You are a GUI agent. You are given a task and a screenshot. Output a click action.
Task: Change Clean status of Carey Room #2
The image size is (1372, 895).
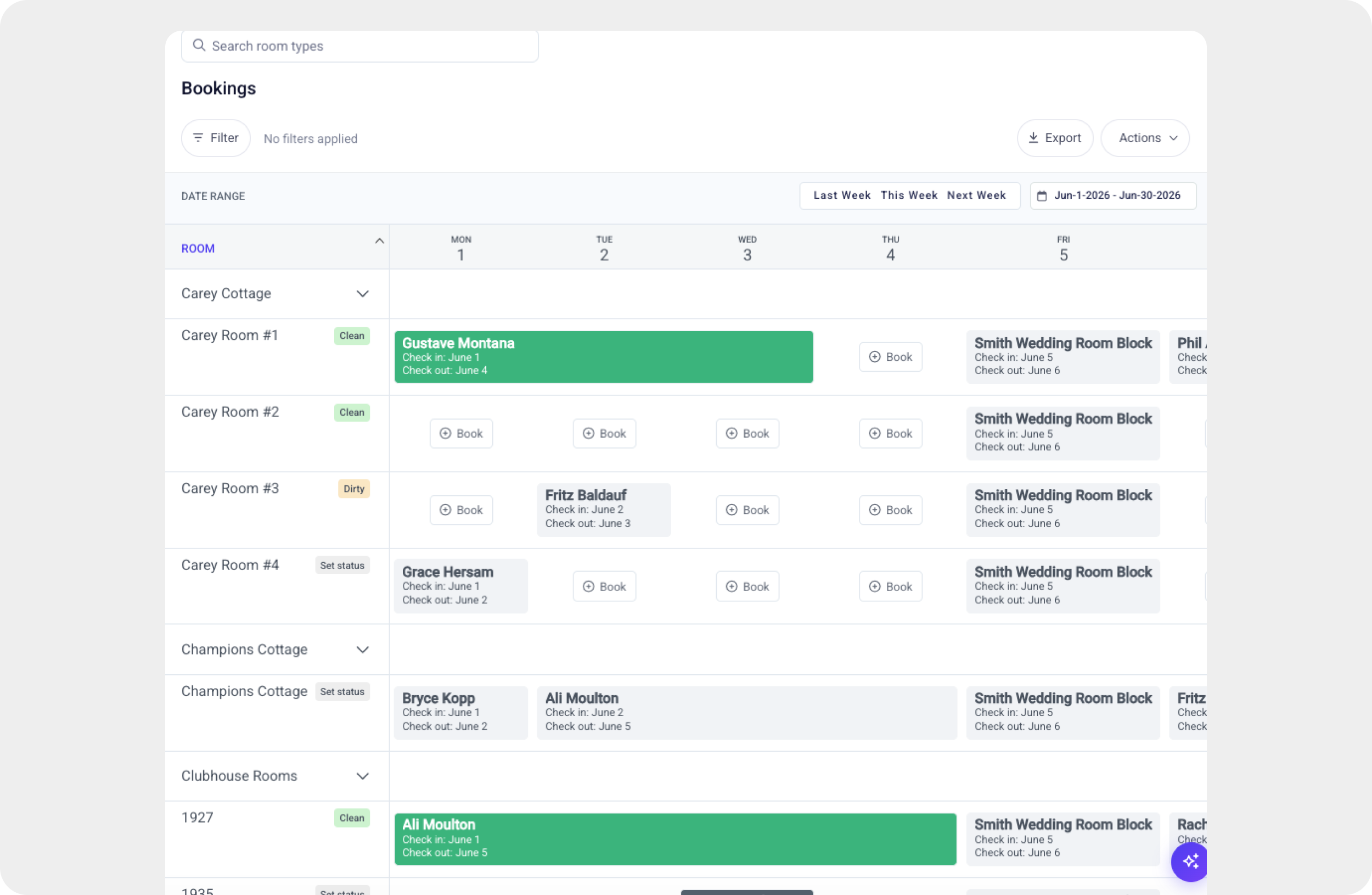[x=352, y=412]
